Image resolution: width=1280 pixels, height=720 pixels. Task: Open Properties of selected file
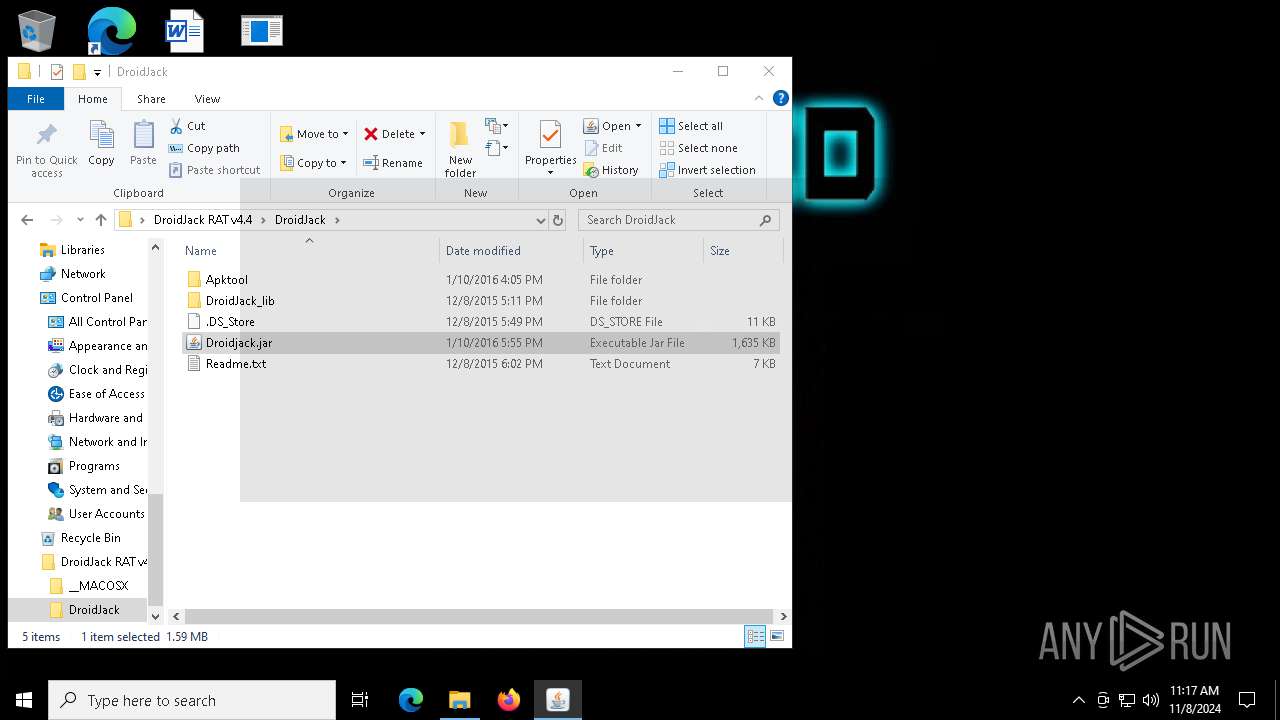point(550,148)
